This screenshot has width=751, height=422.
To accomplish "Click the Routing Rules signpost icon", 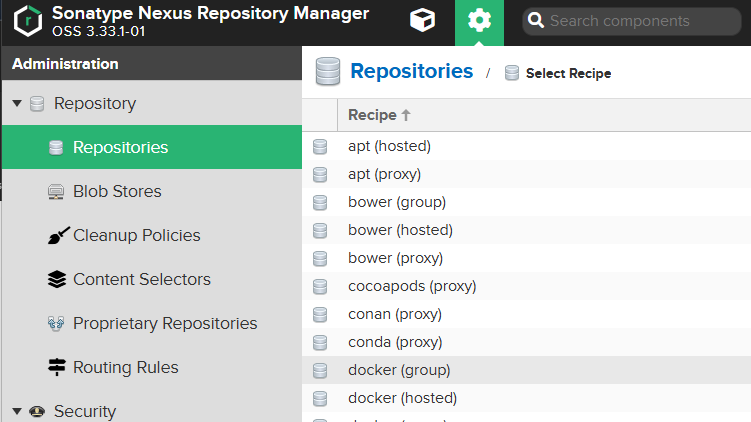I will (x=57, y=367).
